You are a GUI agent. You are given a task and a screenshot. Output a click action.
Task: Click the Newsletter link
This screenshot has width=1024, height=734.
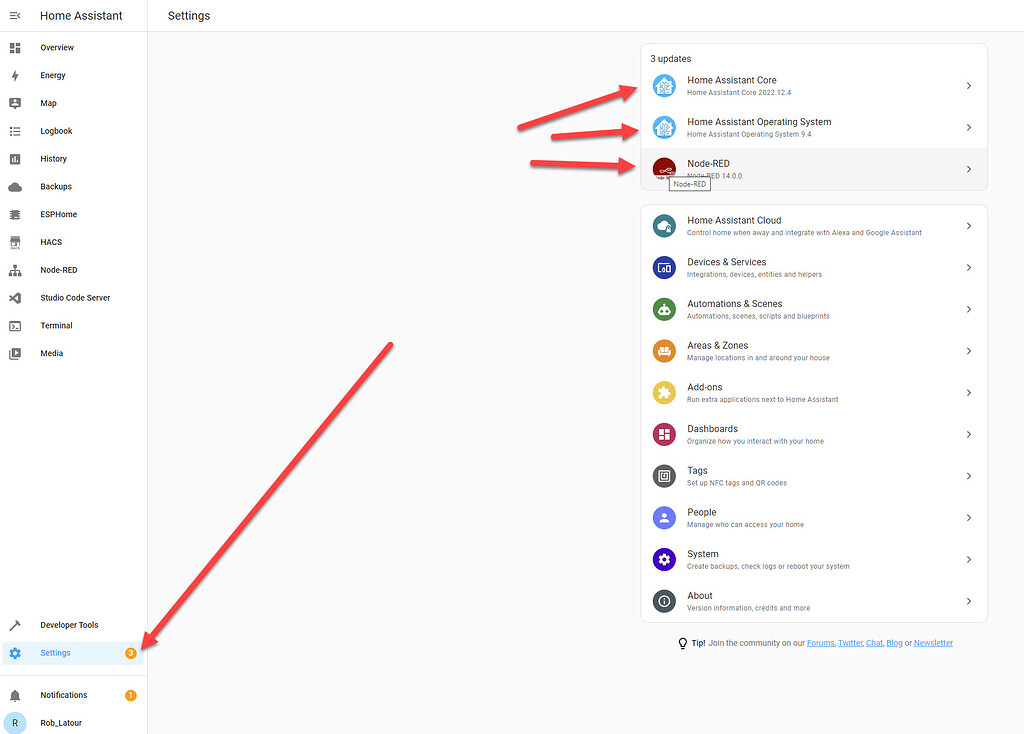(x=933, y=643)
